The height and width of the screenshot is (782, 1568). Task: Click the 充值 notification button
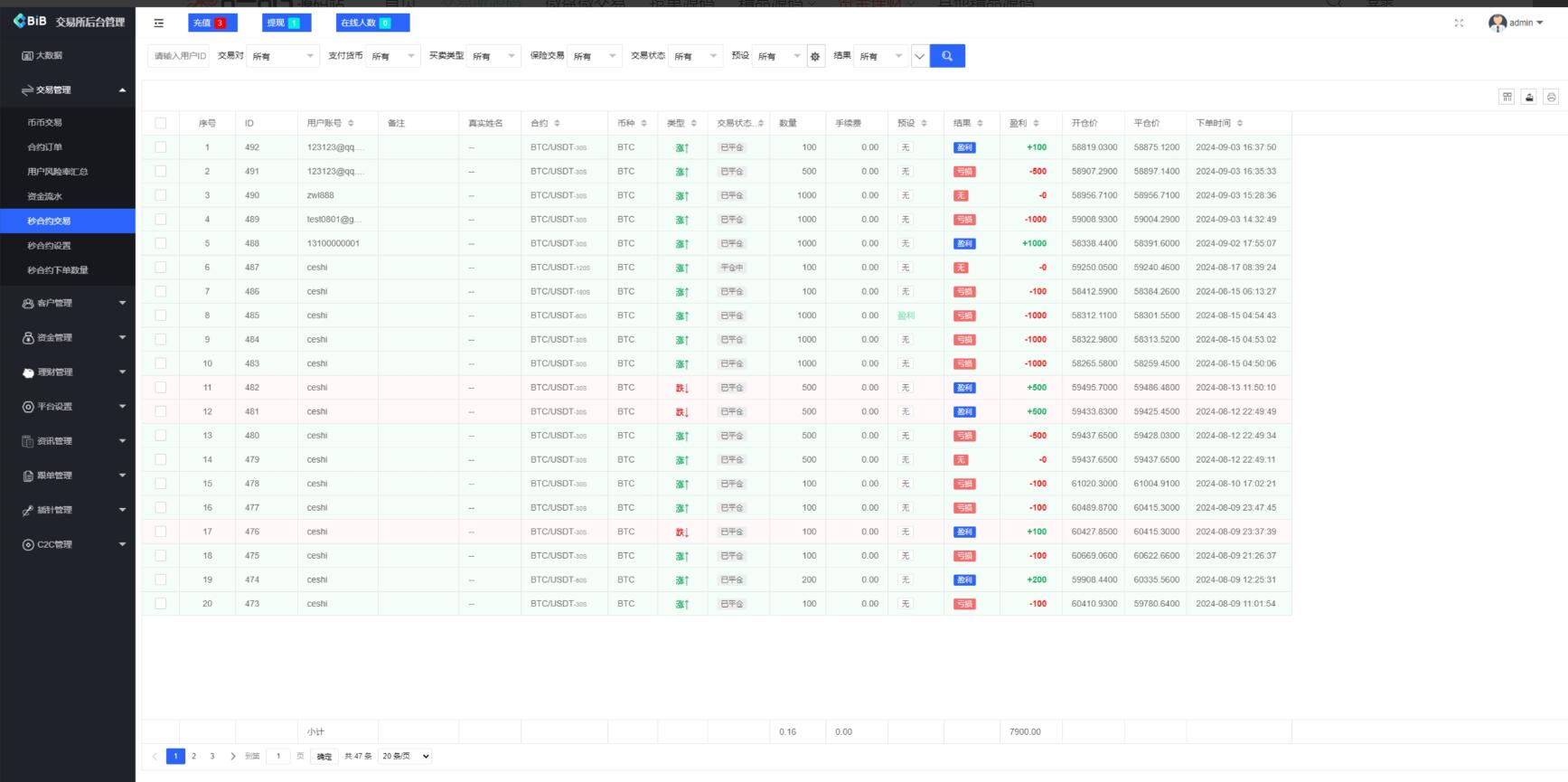point(212,23)
